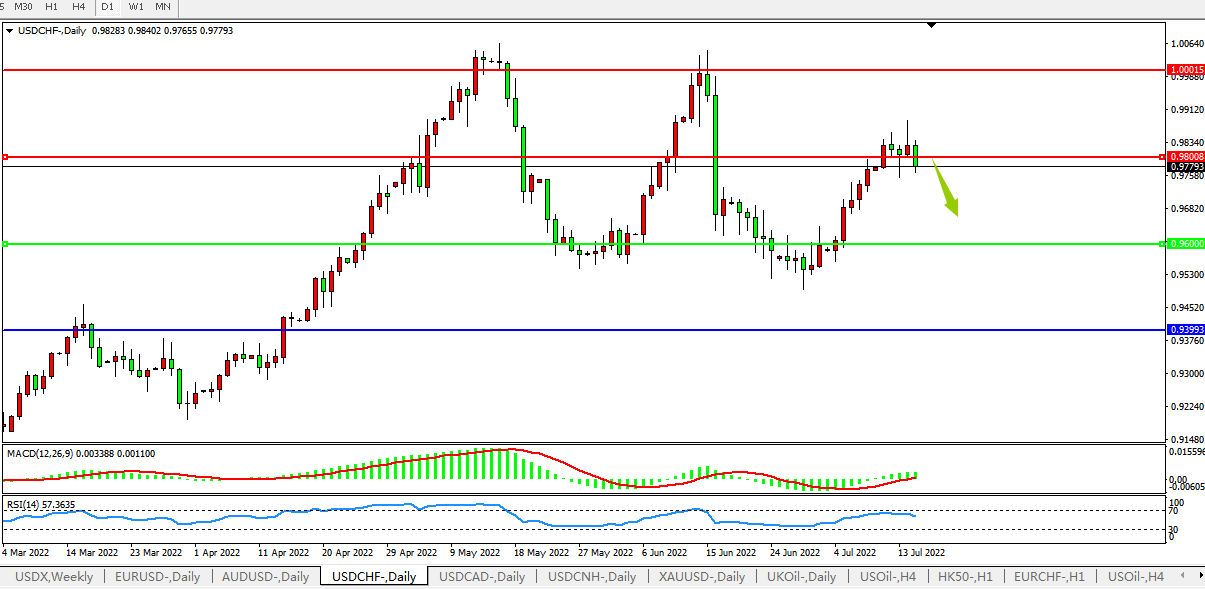
Task: Select the H1 timeframe button
Action: (x=51, y=7)
